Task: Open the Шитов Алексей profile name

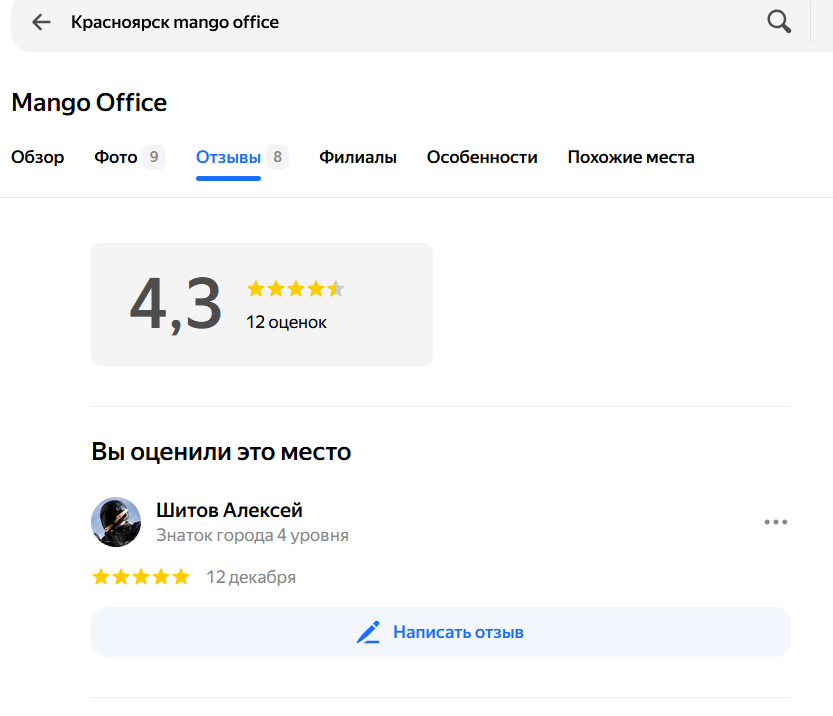Action: (229, 510)
